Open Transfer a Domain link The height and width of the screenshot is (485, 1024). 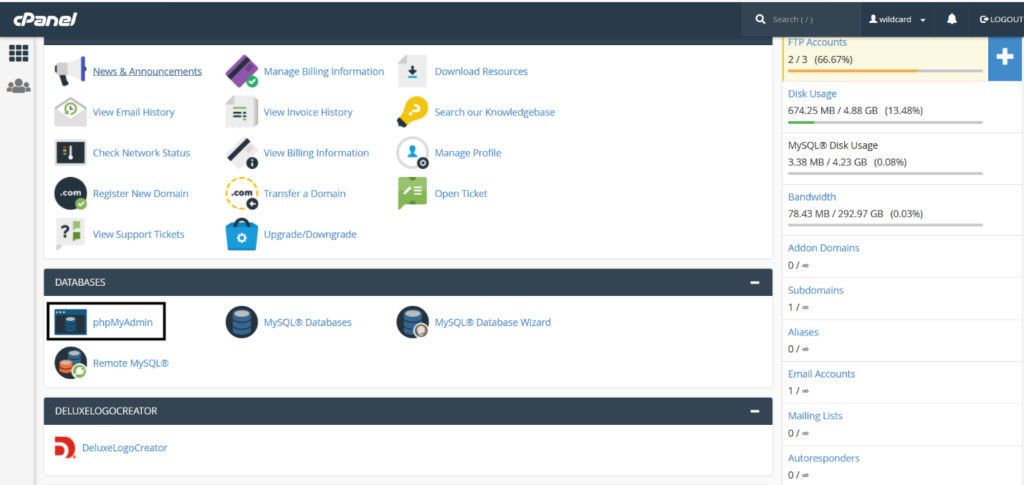305,194
